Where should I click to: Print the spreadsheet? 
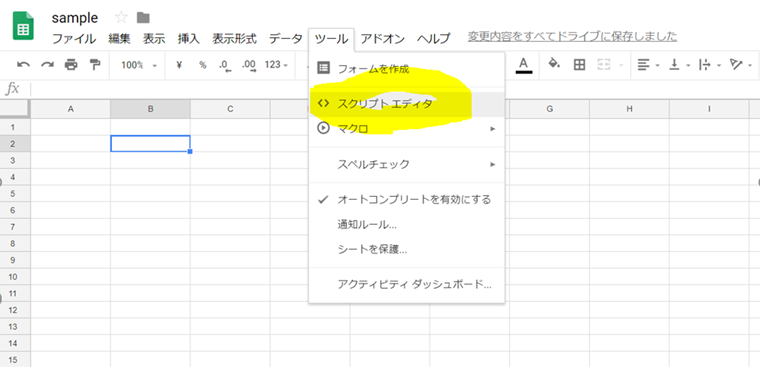coord(71,64)
